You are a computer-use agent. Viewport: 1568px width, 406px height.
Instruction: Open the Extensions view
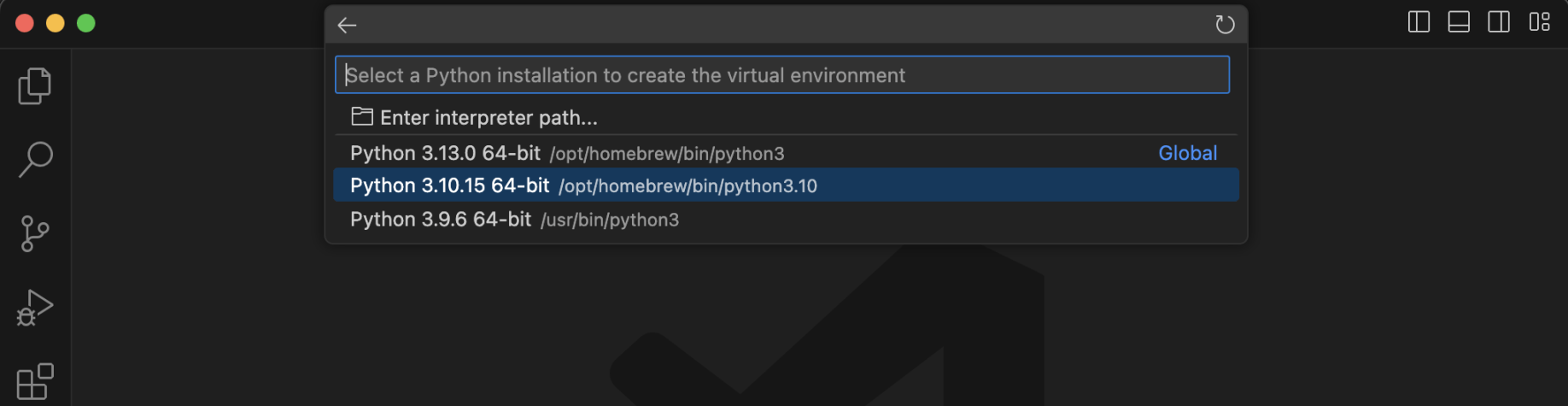pos(35,381)
